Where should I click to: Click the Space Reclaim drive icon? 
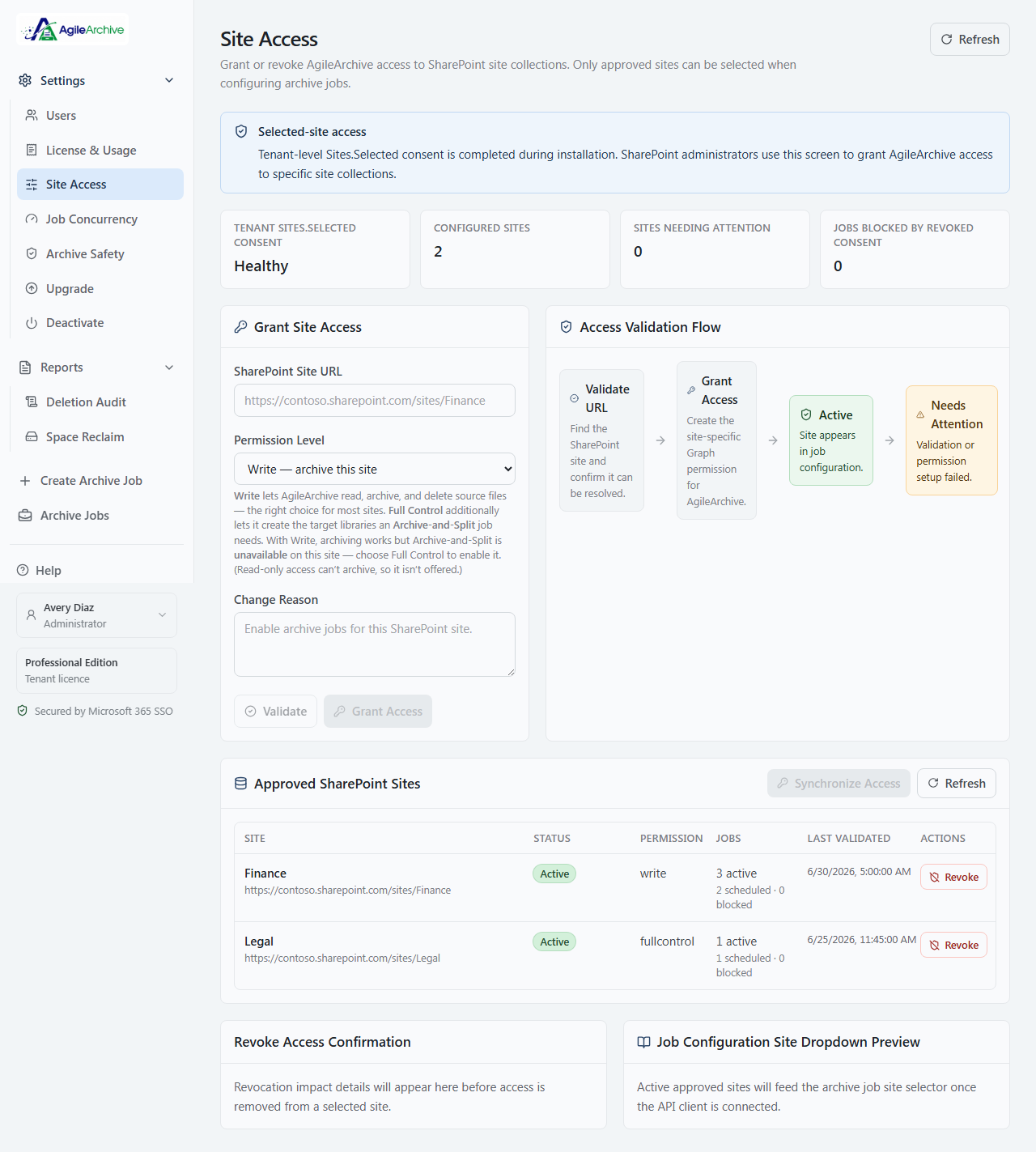click(x=32, y=436)
